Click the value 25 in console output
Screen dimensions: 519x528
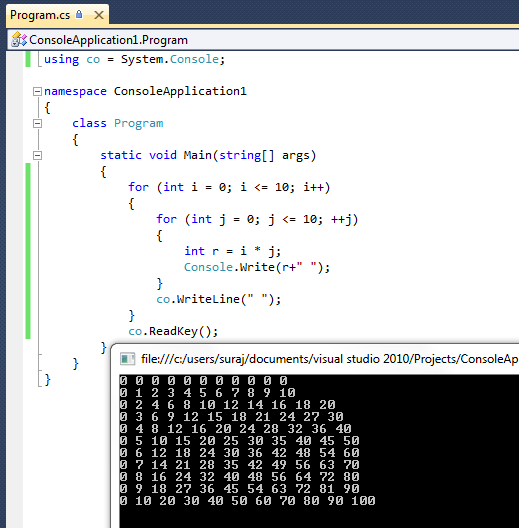(231, 440)
